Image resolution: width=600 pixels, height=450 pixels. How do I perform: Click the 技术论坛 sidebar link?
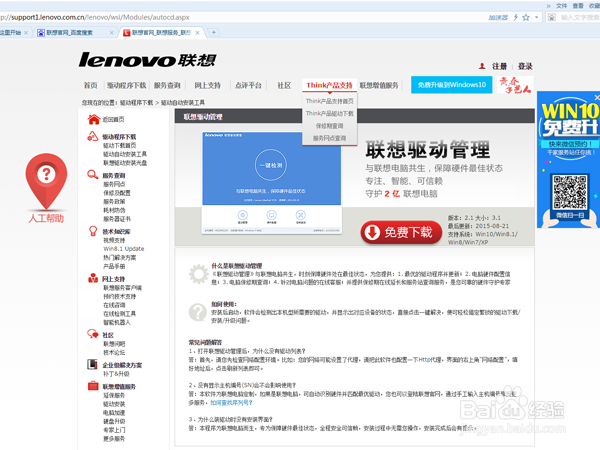pyautogui.click(x=114, y=352)
